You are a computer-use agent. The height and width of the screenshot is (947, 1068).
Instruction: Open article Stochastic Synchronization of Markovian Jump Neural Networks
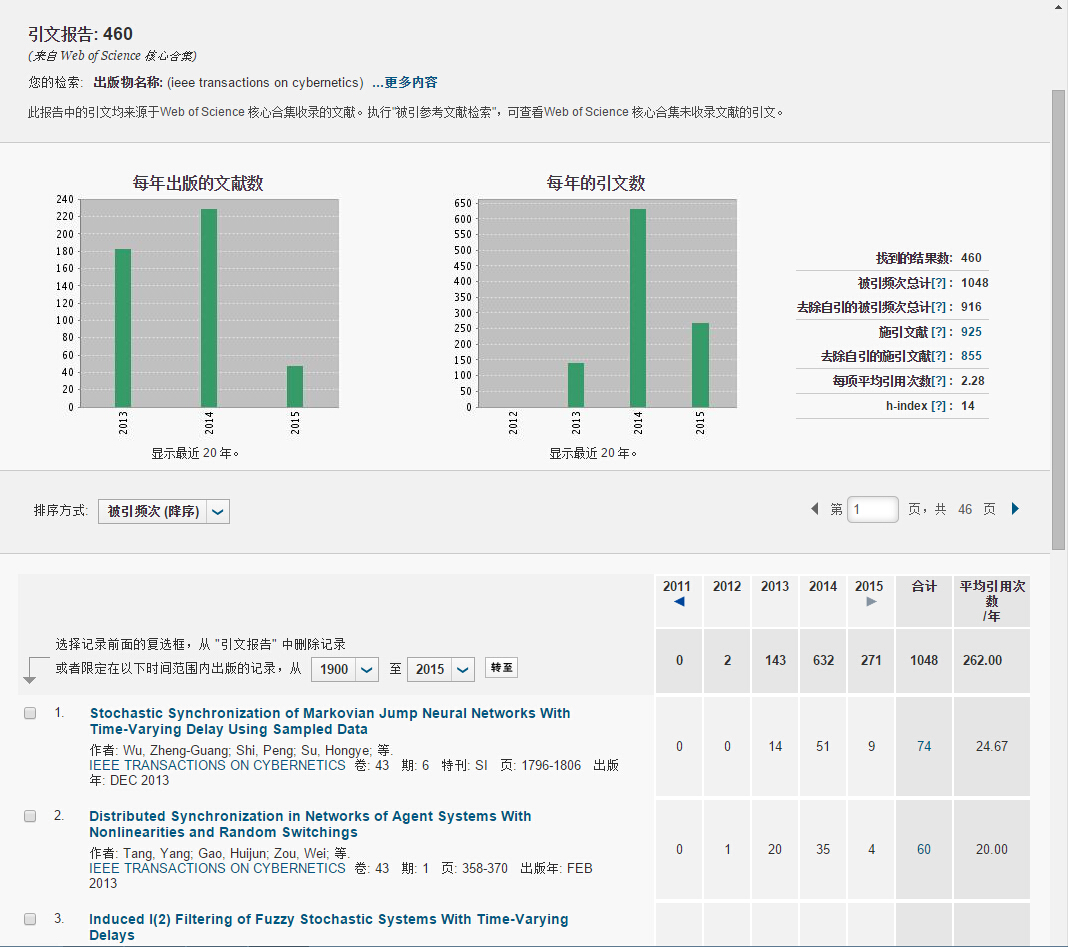click(330, 721)
